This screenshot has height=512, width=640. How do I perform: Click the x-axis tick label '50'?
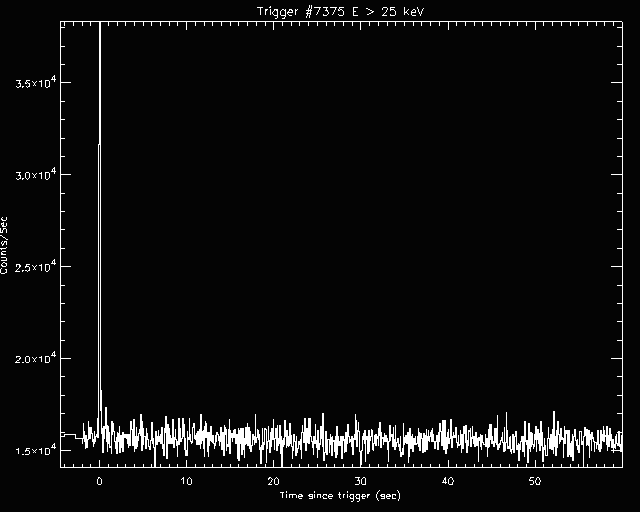535,481
